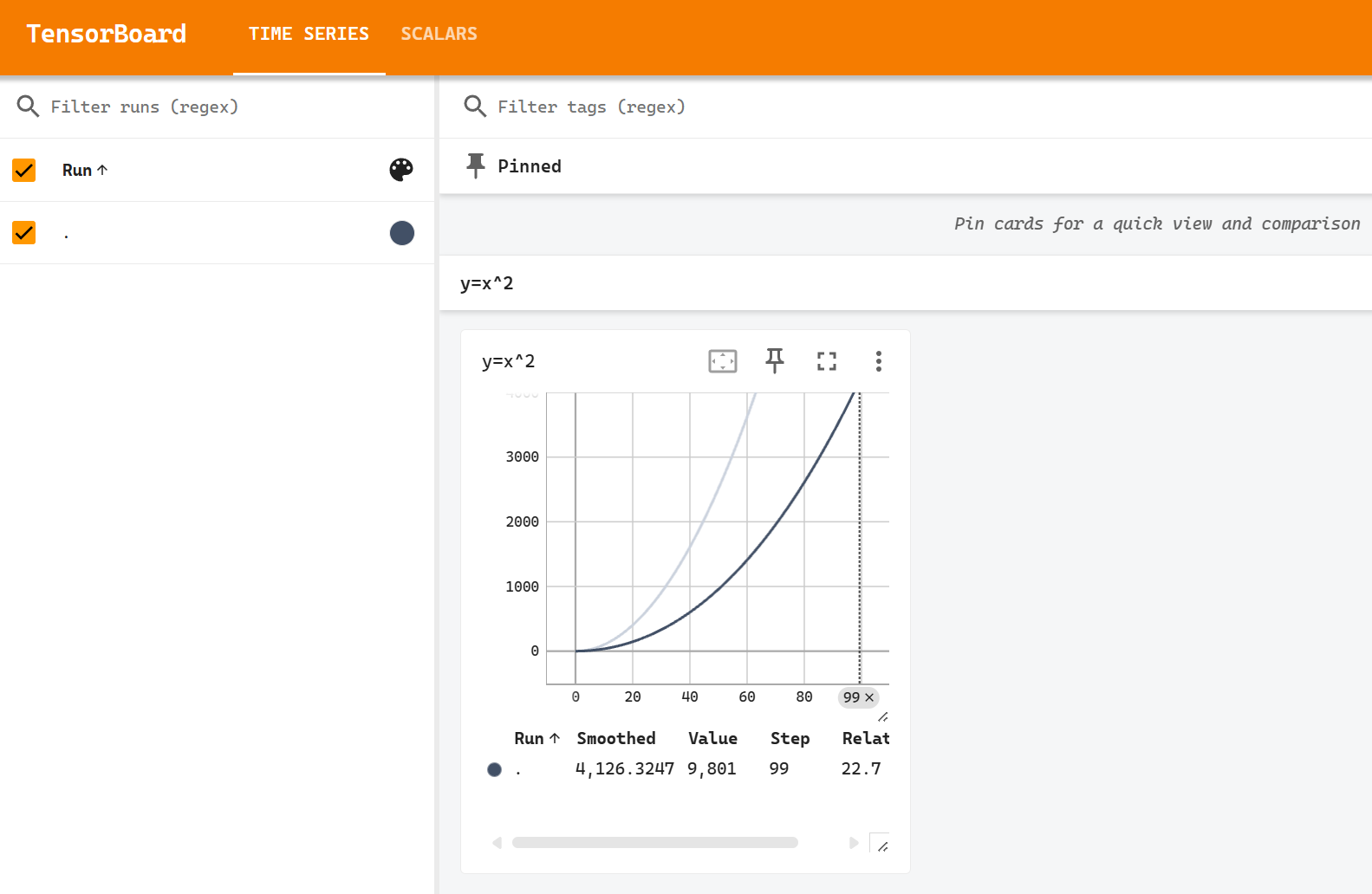Click the fit-to-domain icon on the y=x^2 card
Viewport: 1372px width, 894px height.
[723, 361]
